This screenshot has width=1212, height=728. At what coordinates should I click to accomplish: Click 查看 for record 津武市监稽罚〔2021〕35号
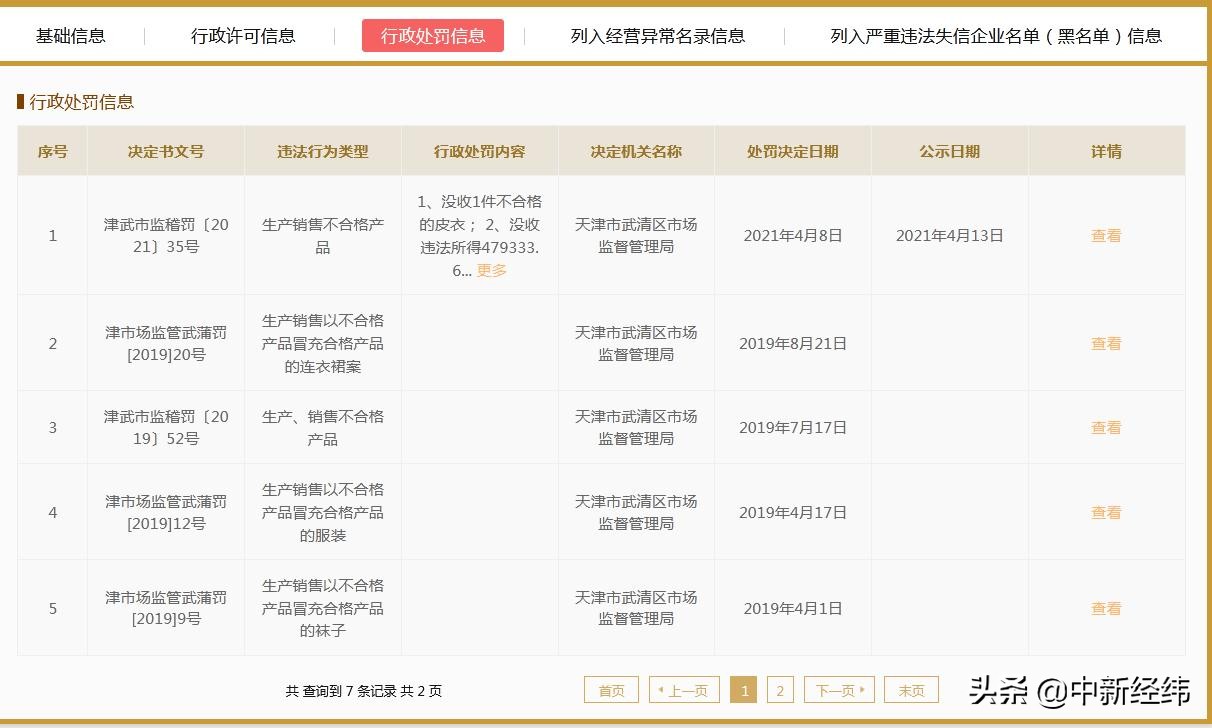click(1105, 235)
